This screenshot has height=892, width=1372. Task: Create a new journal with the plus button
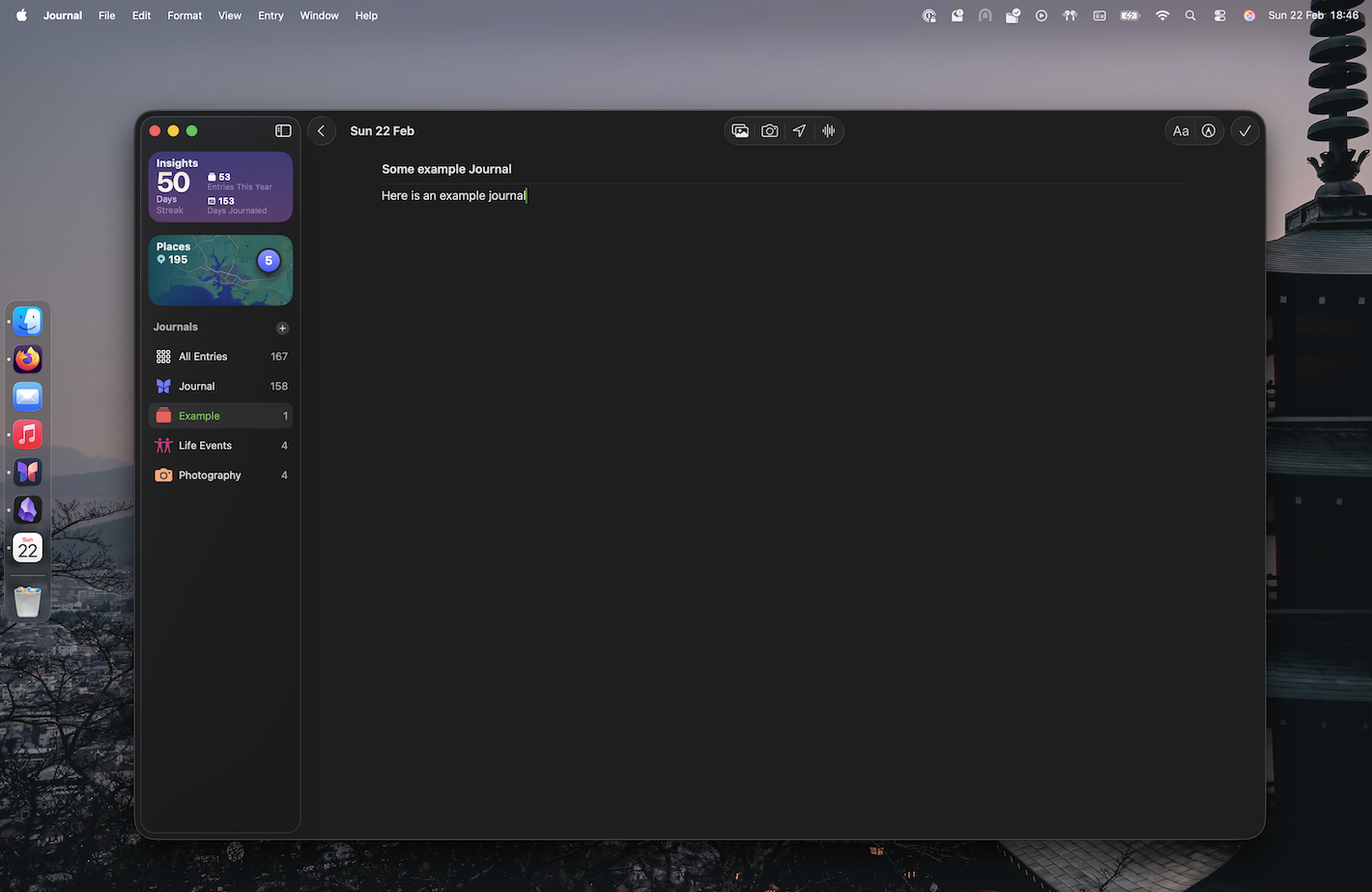click(282, 328)
